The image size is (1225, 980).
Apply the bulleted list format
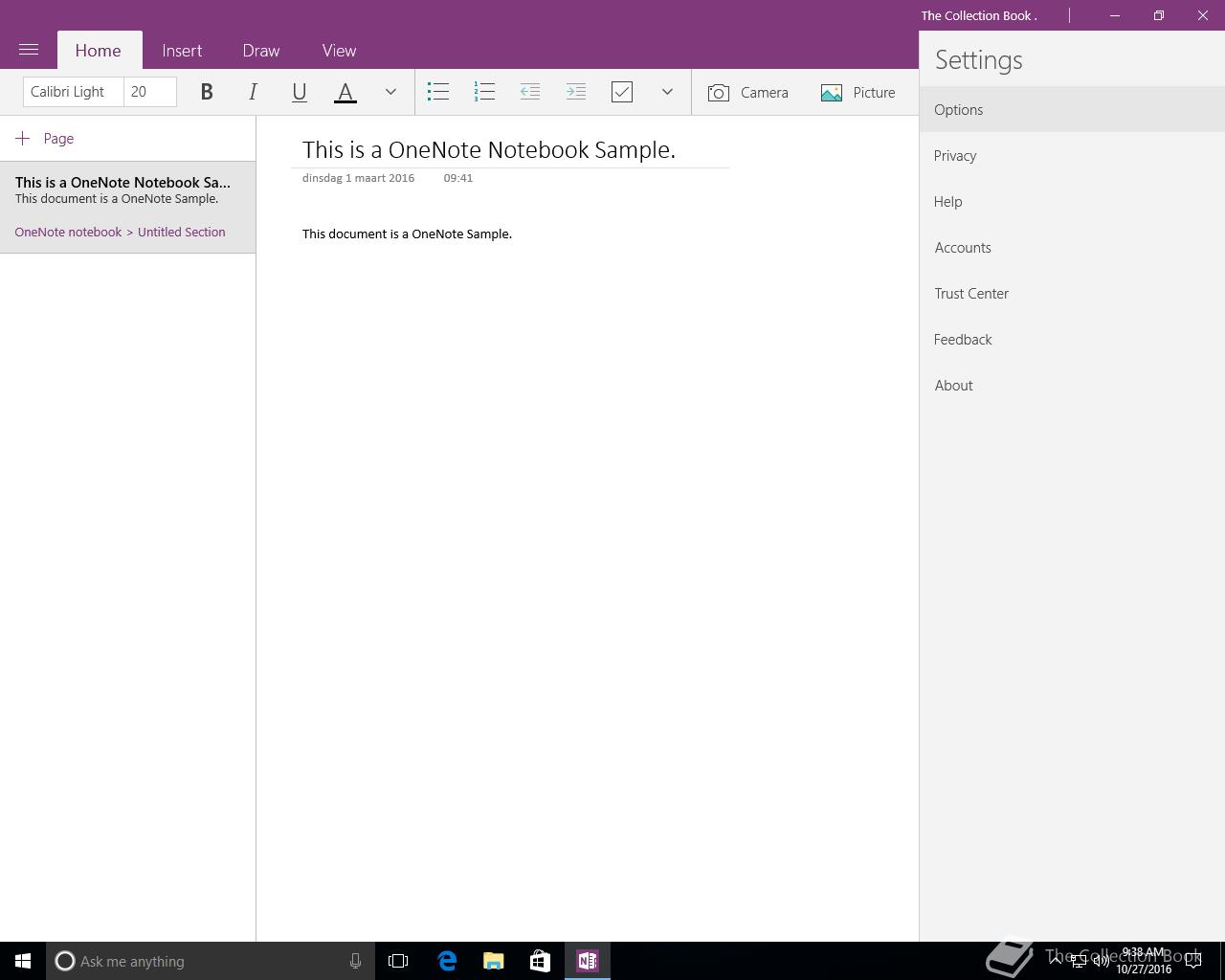438,92
